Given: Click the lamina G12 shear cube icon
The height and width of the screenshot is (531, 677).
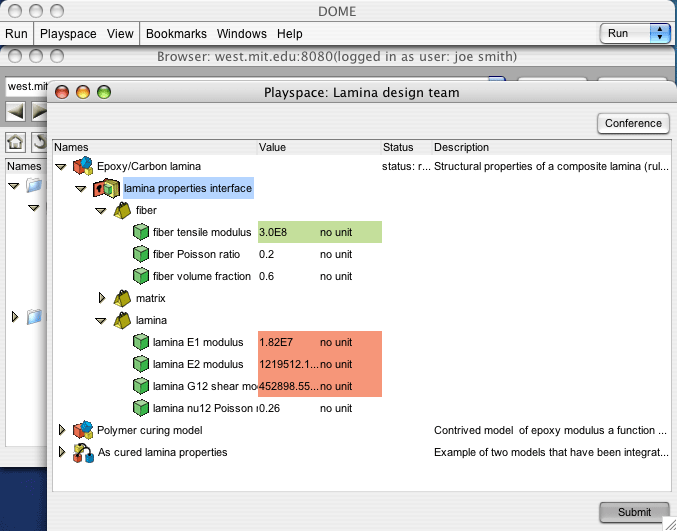Looking at the screenshot, I should [x=141, y=386].
